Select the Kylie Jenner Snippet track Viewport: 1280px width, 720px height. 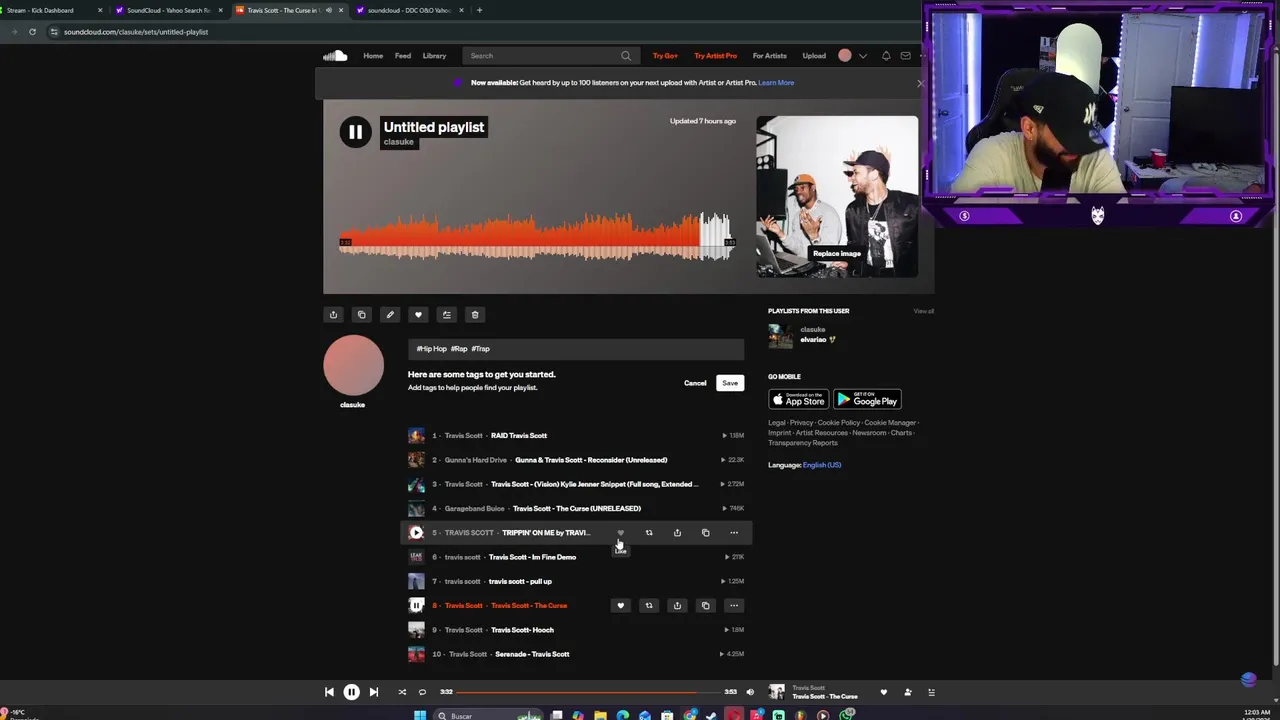594,484
